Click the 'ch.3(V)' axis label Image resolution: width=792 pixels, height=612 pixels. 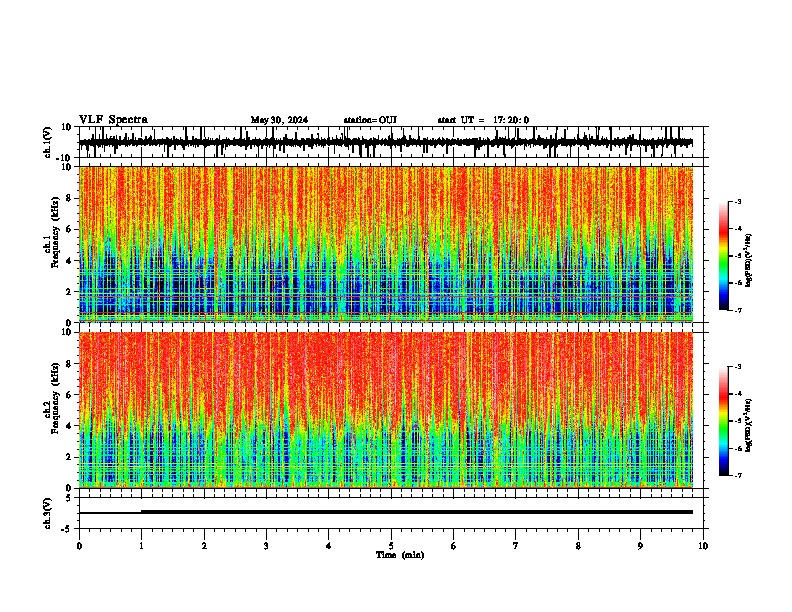pyautogui.click(x=48, y=513)
